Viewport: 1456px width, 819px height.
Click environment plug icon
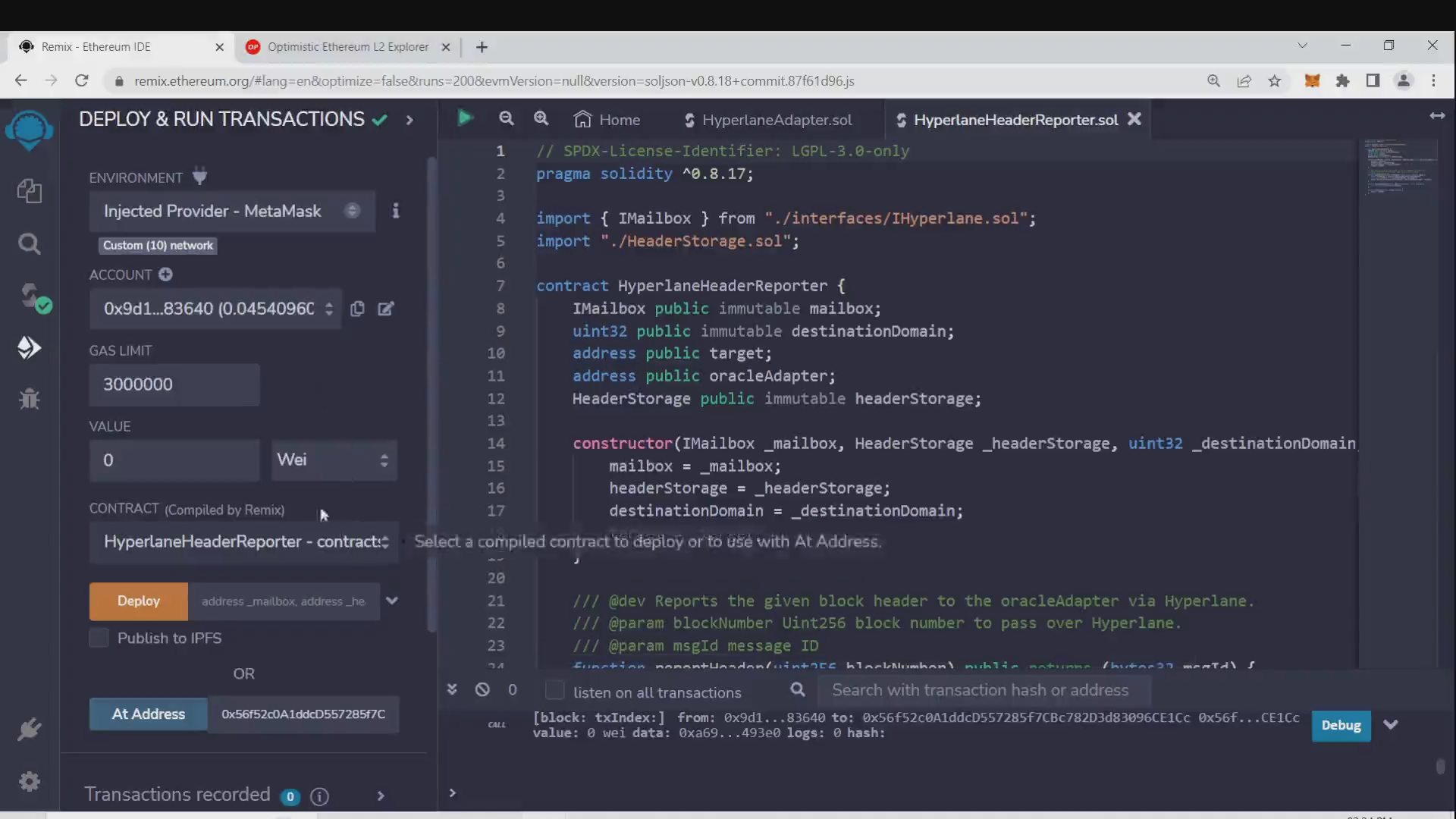click(x=199, y=177)
